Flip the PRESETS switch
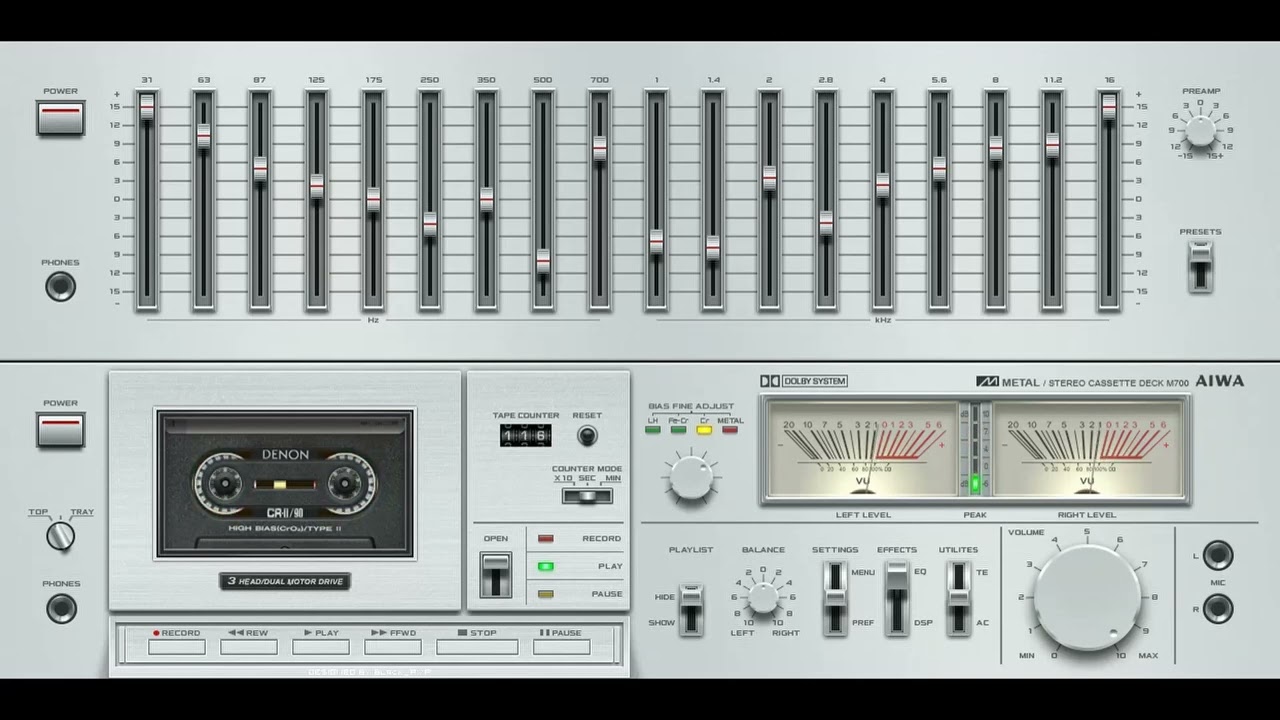This screenshot has height=720, width=1280. (x=1200, y=266)
